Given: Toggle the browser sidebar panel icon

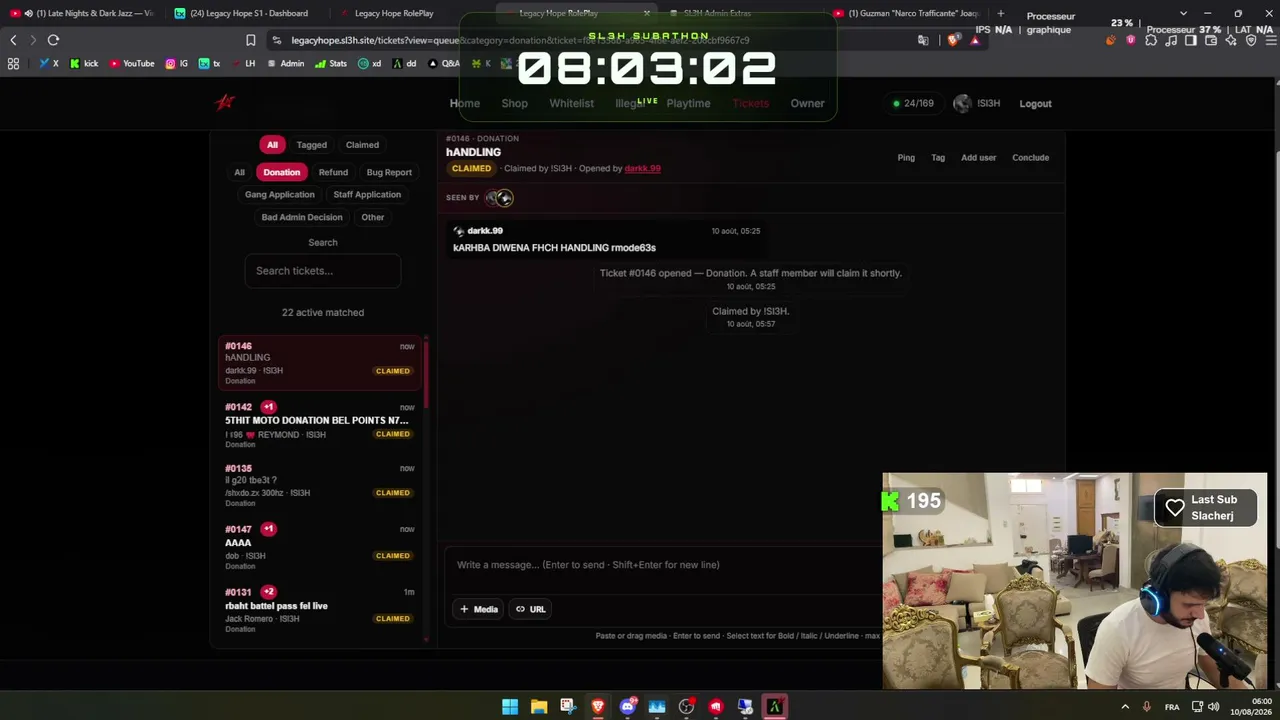Looking at the screenshot, I should [x=1191, y=40].
